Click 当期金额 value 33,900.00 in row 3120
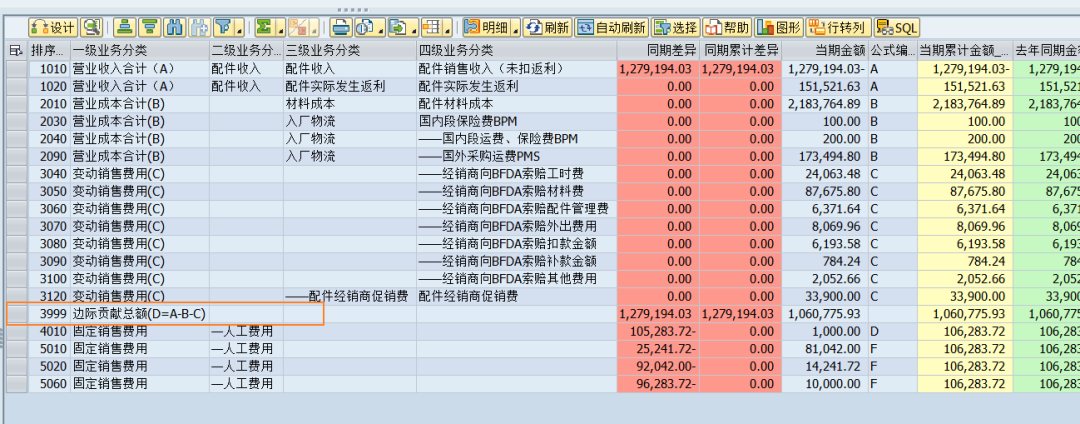 pos(824,296)
